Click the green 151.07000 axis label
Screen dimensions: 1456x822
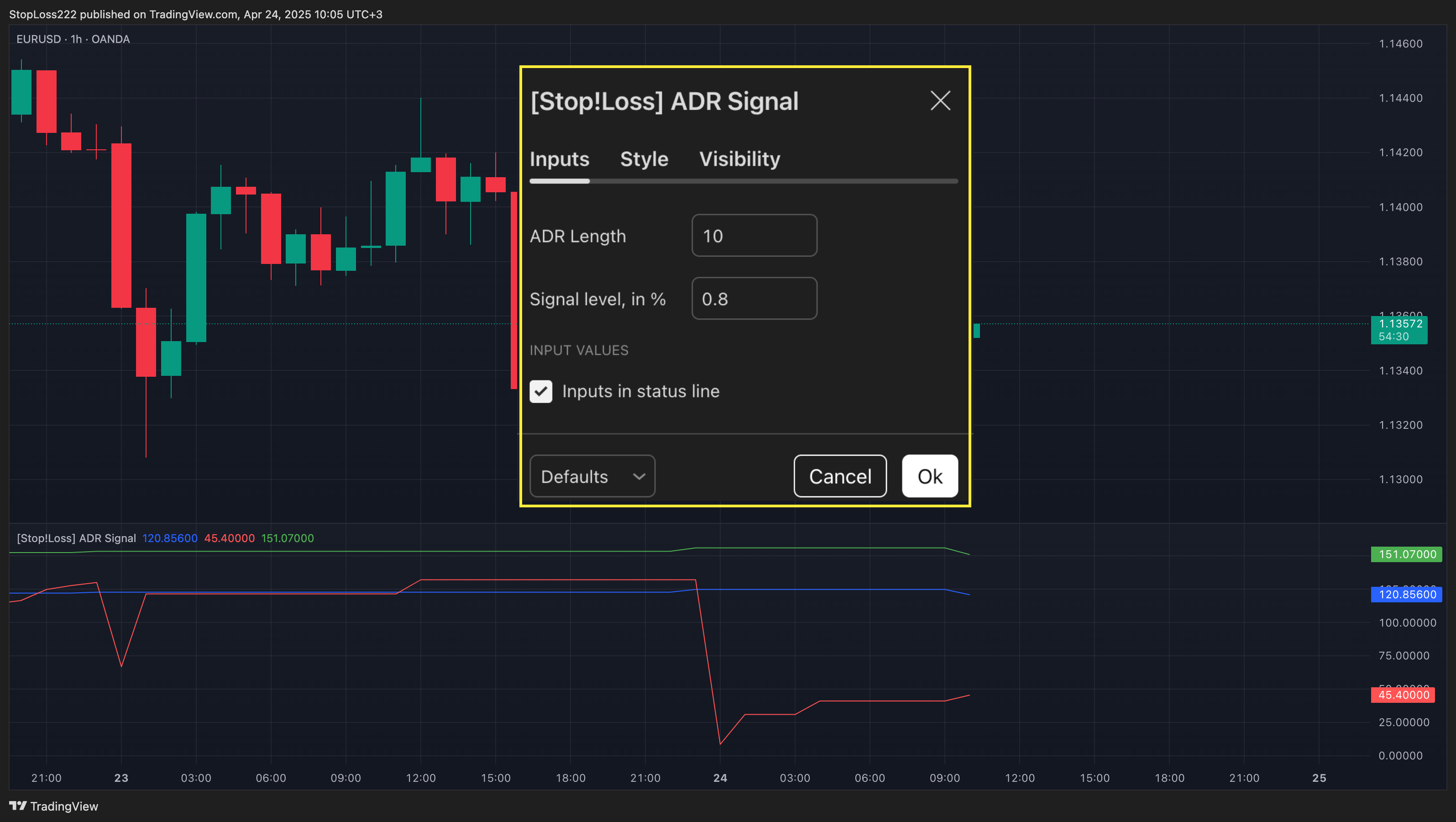point(1407,554)
